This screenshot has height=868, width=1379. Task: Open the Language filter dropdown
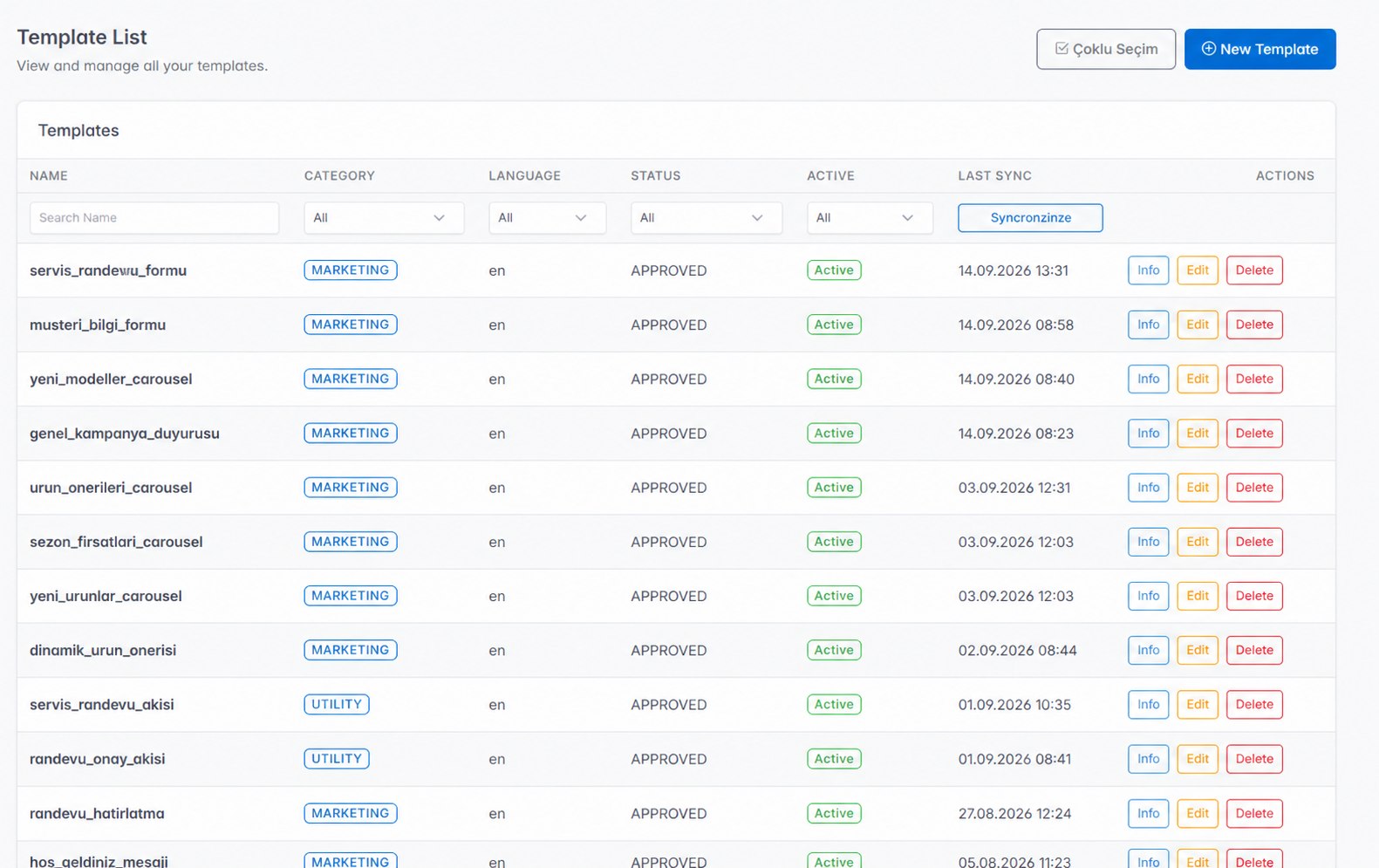point(547,217)
